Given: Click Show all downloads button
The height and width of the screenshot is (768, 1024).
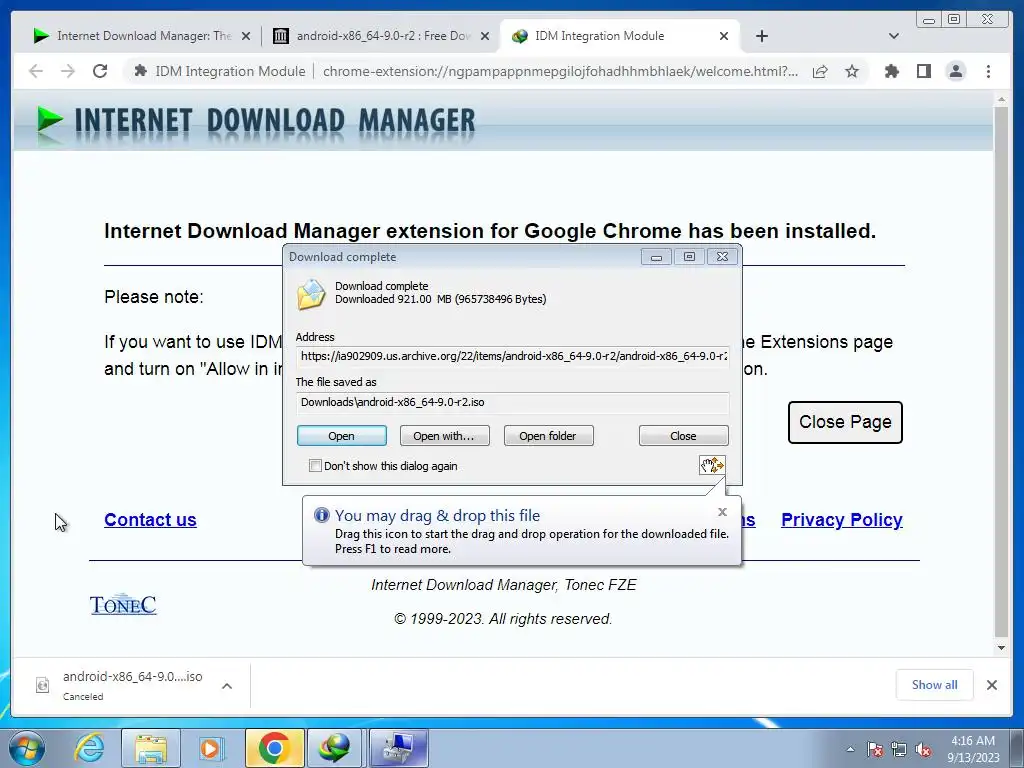Looking at the screenshot, I should (935, 685).
